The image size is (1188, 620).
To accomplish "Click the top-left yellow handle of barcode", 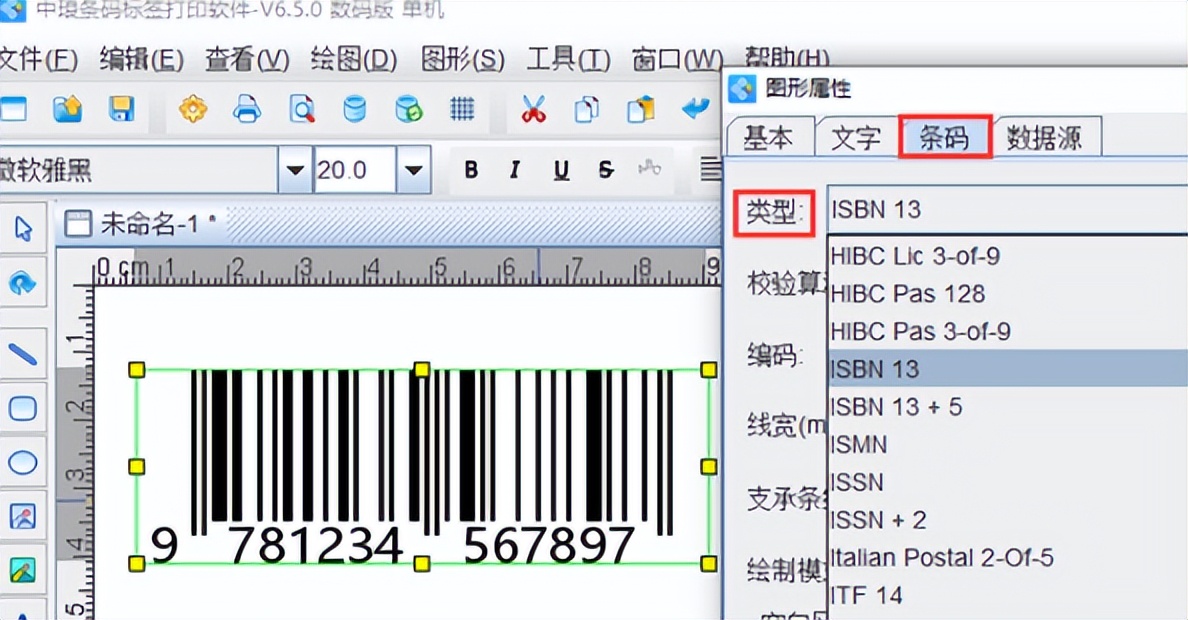I will point(136,369).
